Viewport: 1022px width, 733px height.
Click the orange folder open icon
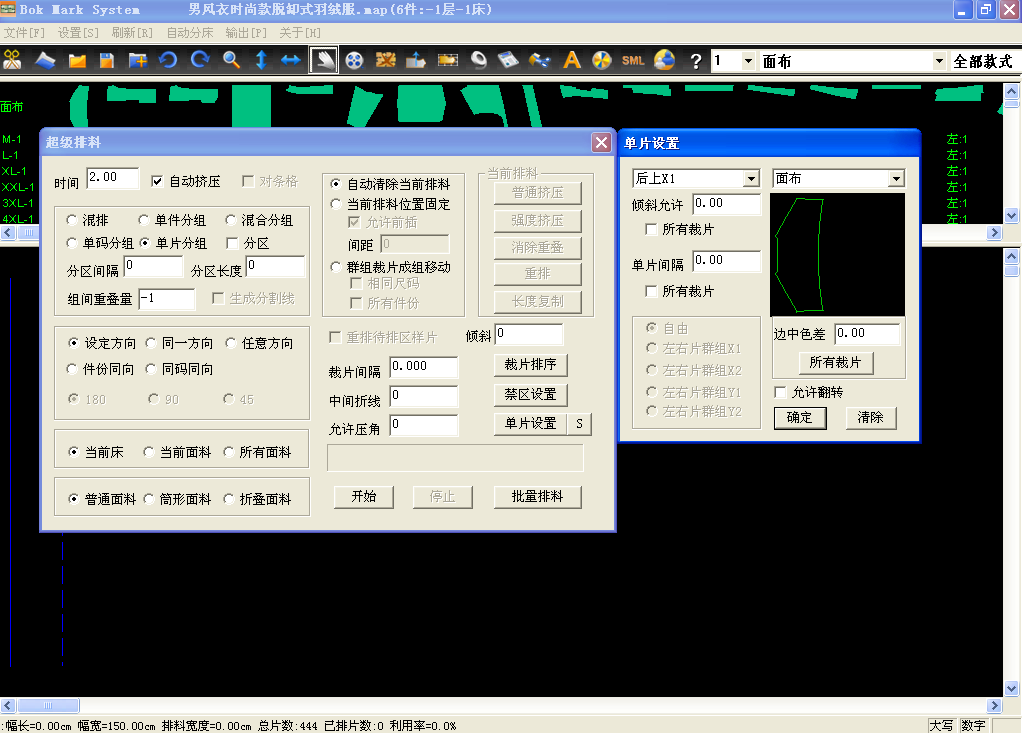(77, 60)
